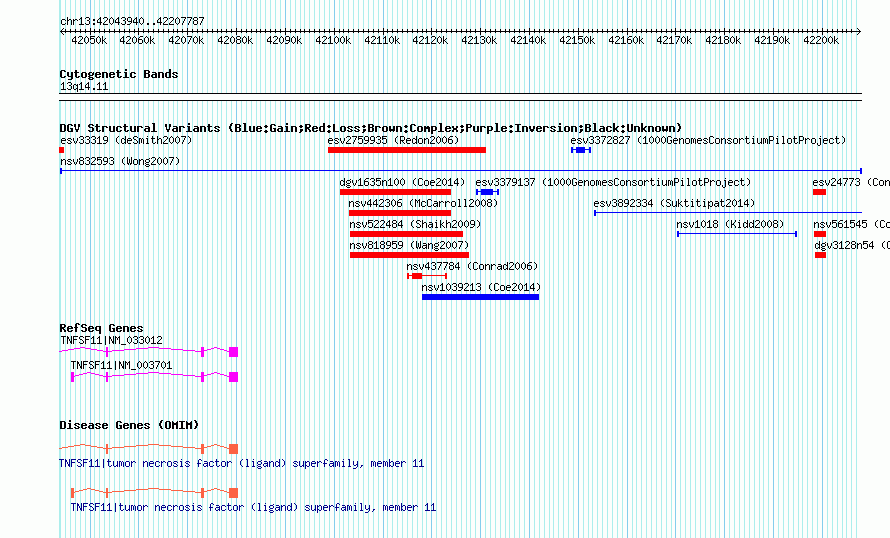Select the nsv1018 blue span line
The width and height of the screenshot is (890, 538).
737,234
